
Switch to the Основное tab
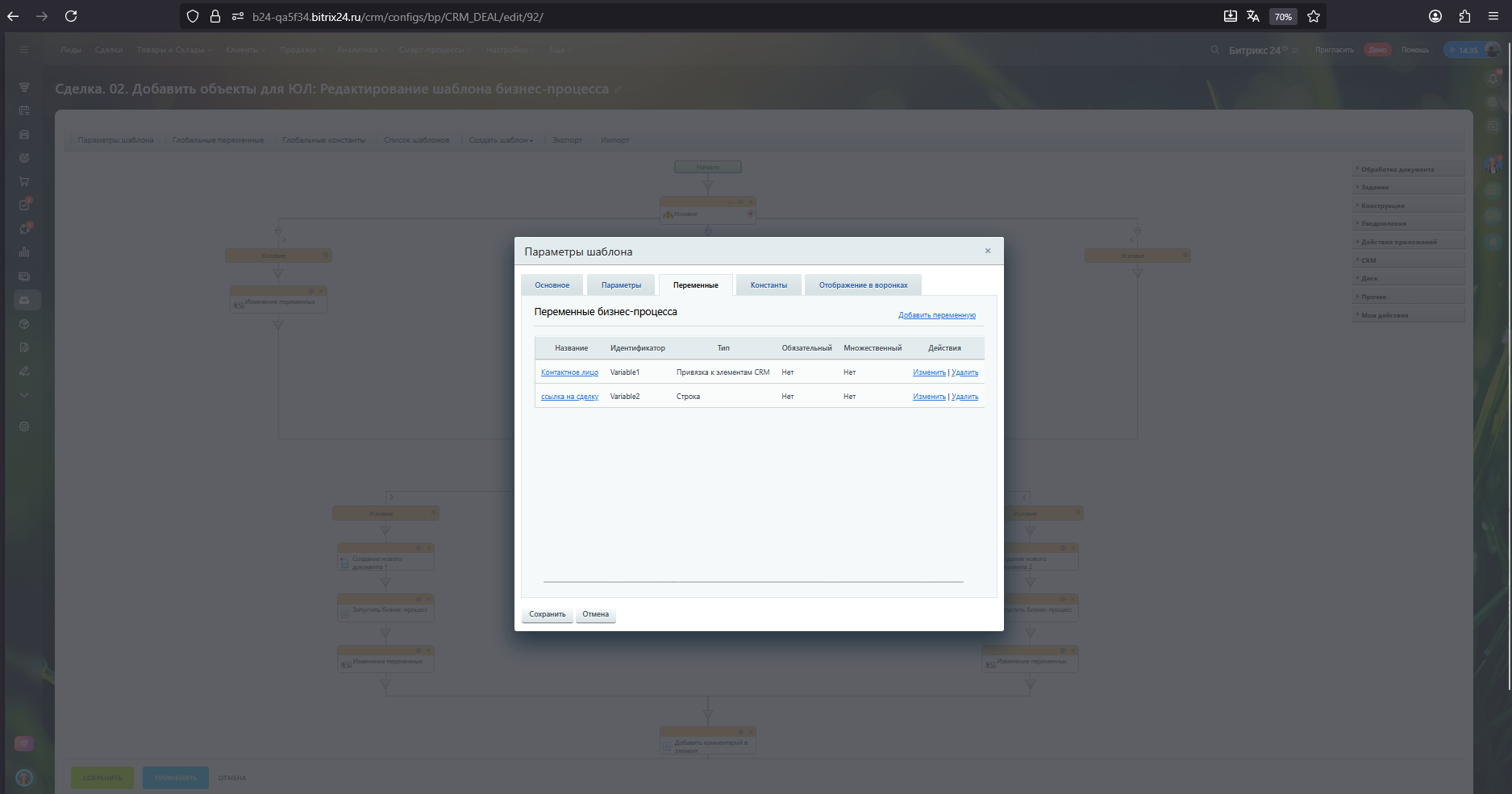pyautogui.click(x=552, y=285)
